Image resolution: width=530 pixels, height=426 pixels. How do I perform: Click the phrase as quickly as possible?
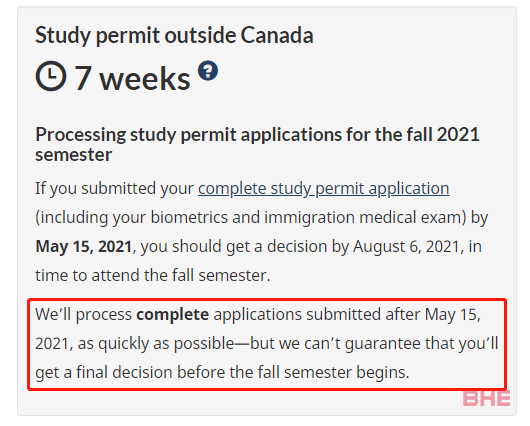[156, 344]
